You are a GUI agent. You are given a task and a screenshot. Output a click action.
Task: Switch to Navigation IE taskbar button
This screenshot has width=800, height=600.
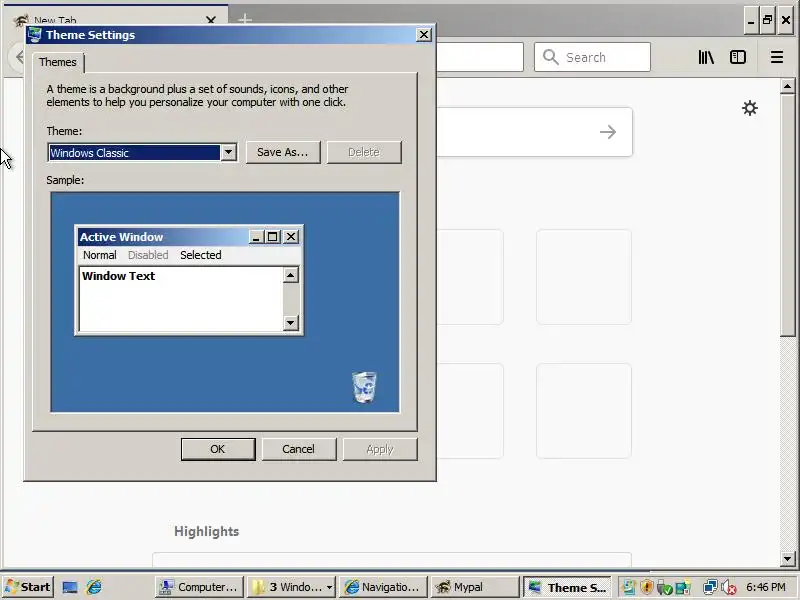pyautogui.click(x=383, y=587)
